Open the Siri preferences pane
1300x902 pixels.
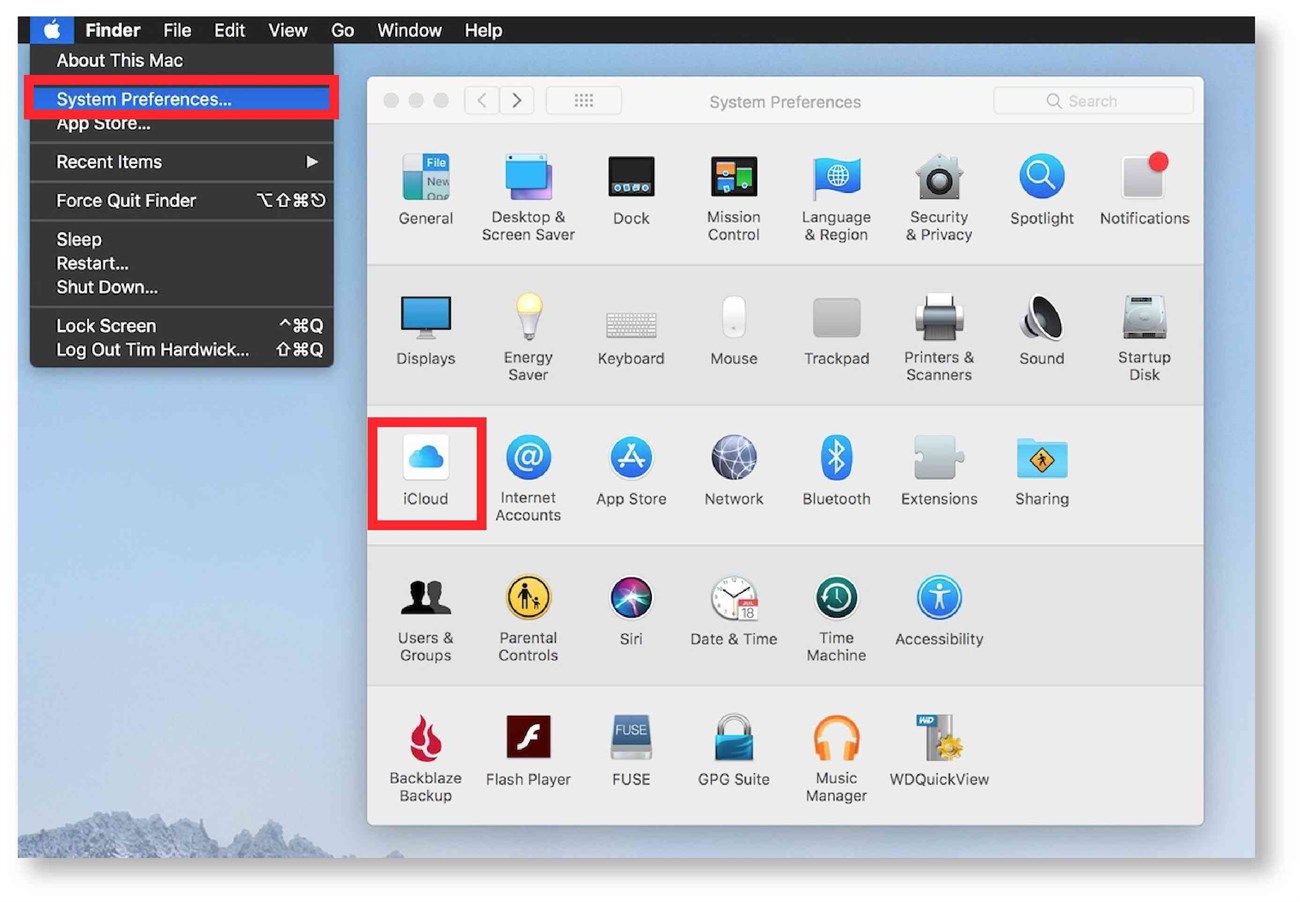631,611
